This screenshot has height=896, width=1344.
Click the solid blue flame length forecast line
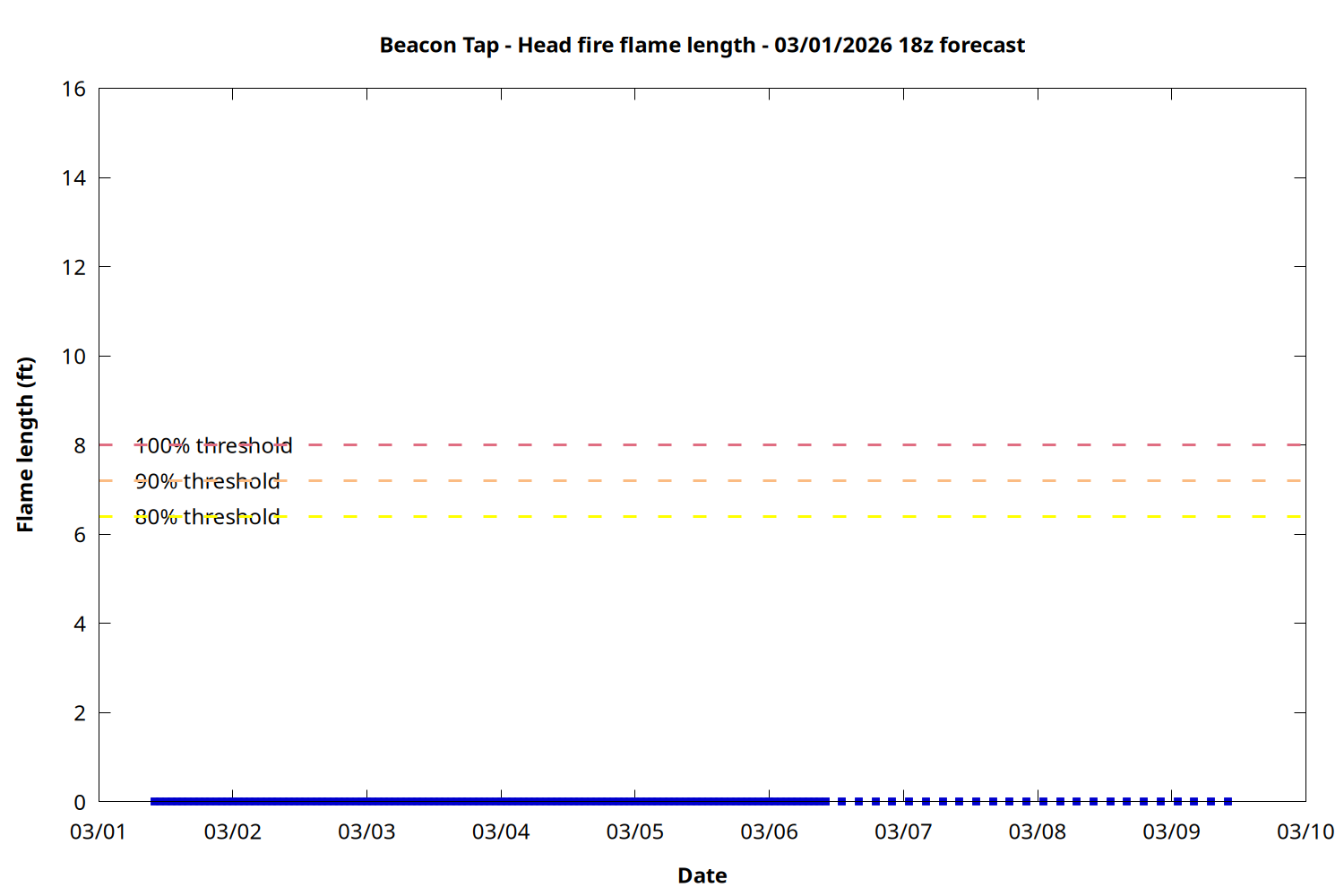pyautogui.click(x=488, y=801)
